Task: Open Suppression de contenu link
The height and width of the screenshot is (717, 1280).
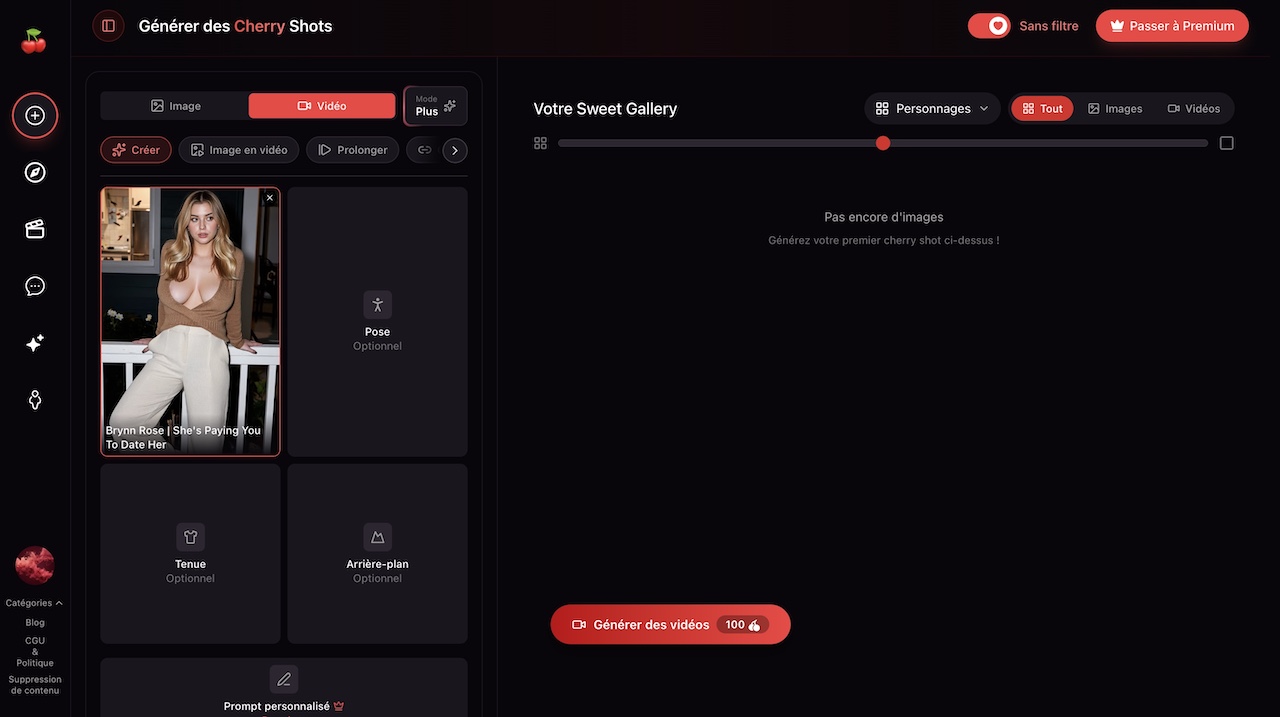Action: click(35, 685)
